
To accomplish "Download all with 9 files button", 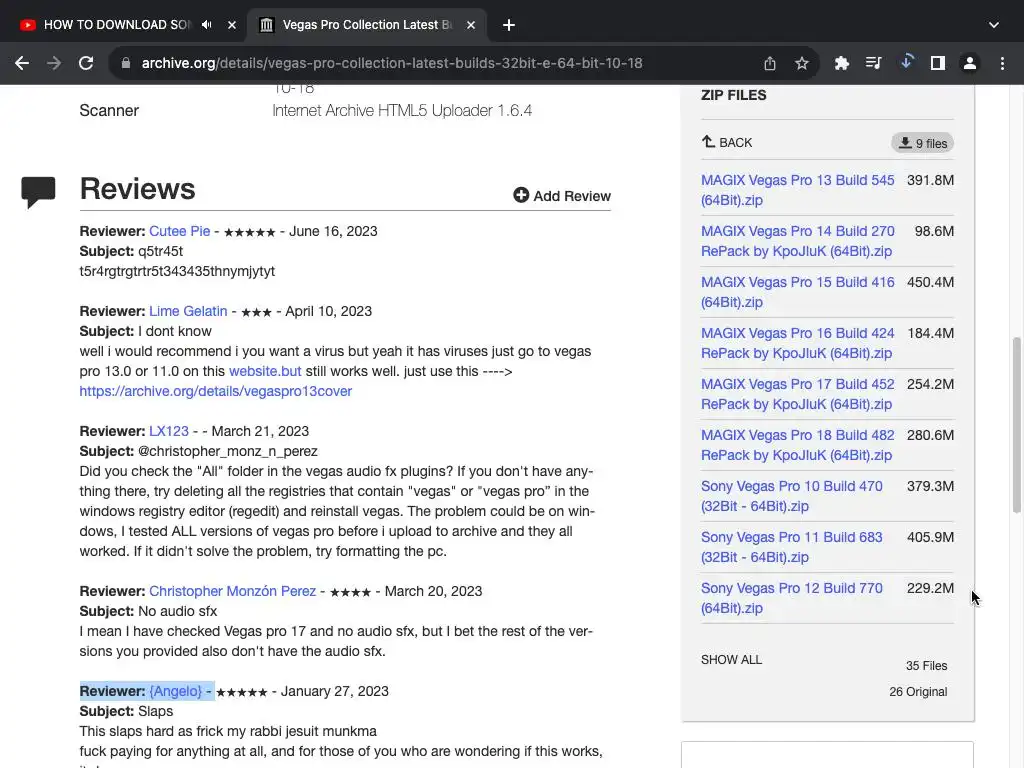I will click(x=922, y=143).
